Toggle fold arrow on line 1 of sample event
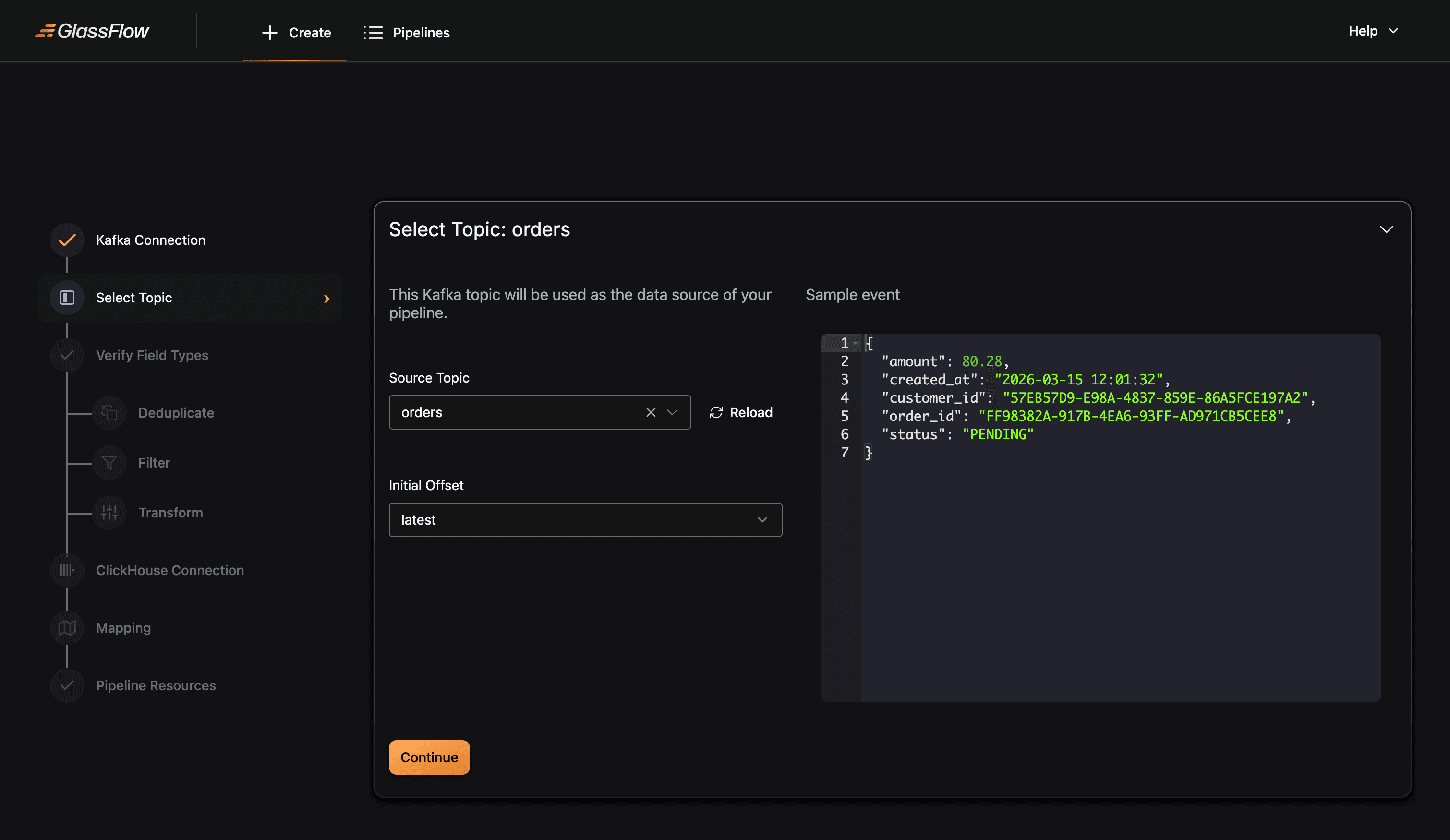The width and height of the screenshot is (1450, 840). (855, 344)
